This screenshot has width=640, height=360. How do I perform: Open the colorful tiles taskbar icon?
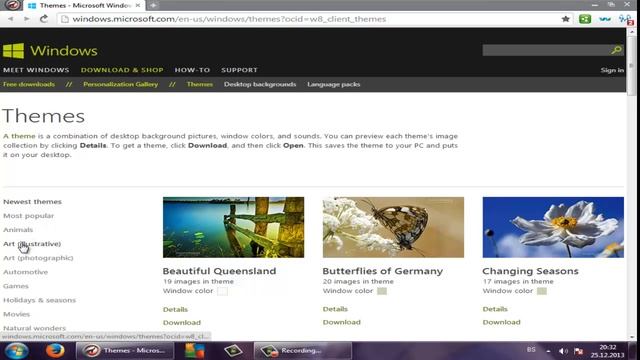coord(194,351)
